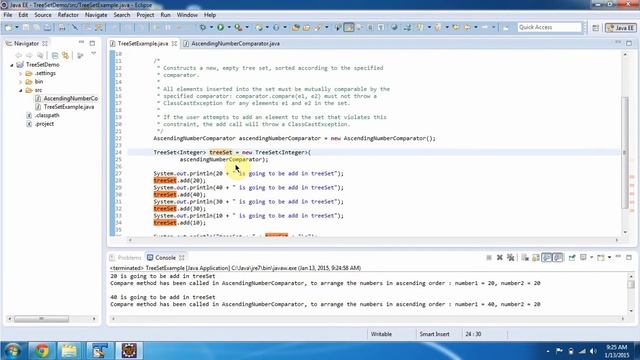Image resolution: width=640 pixels, height=360 pixels.
Task: Click Remove All Terminated Launches icon
Action: [510, 258]
